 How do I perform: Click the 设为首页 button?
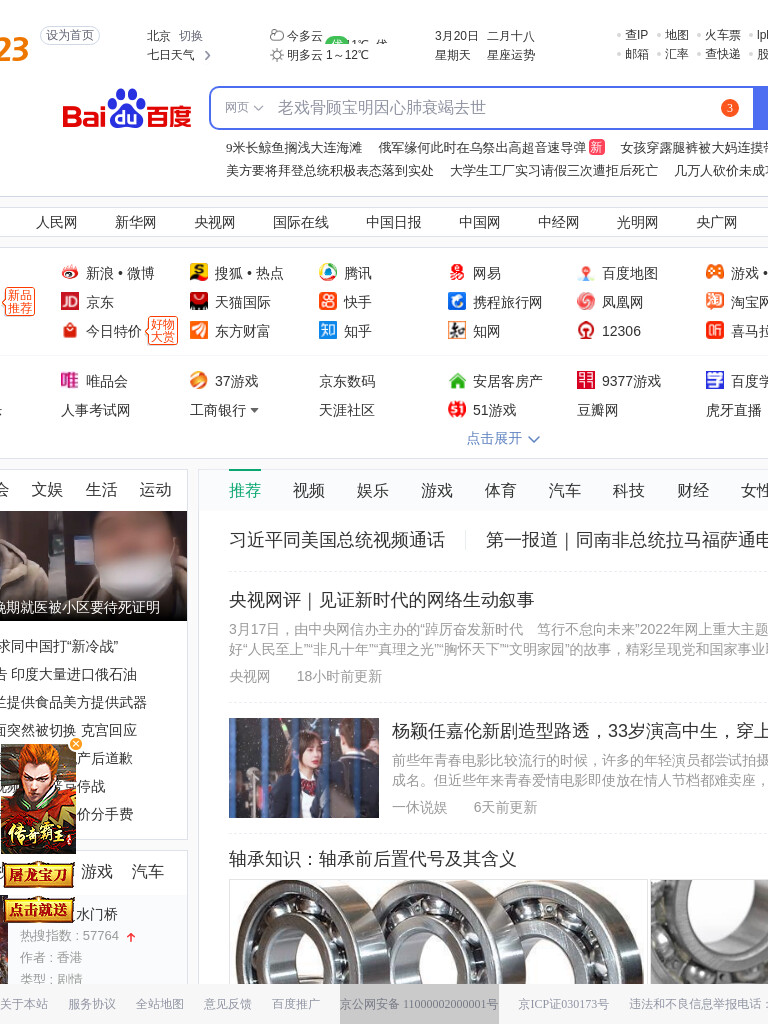click(x=70, y=35)
